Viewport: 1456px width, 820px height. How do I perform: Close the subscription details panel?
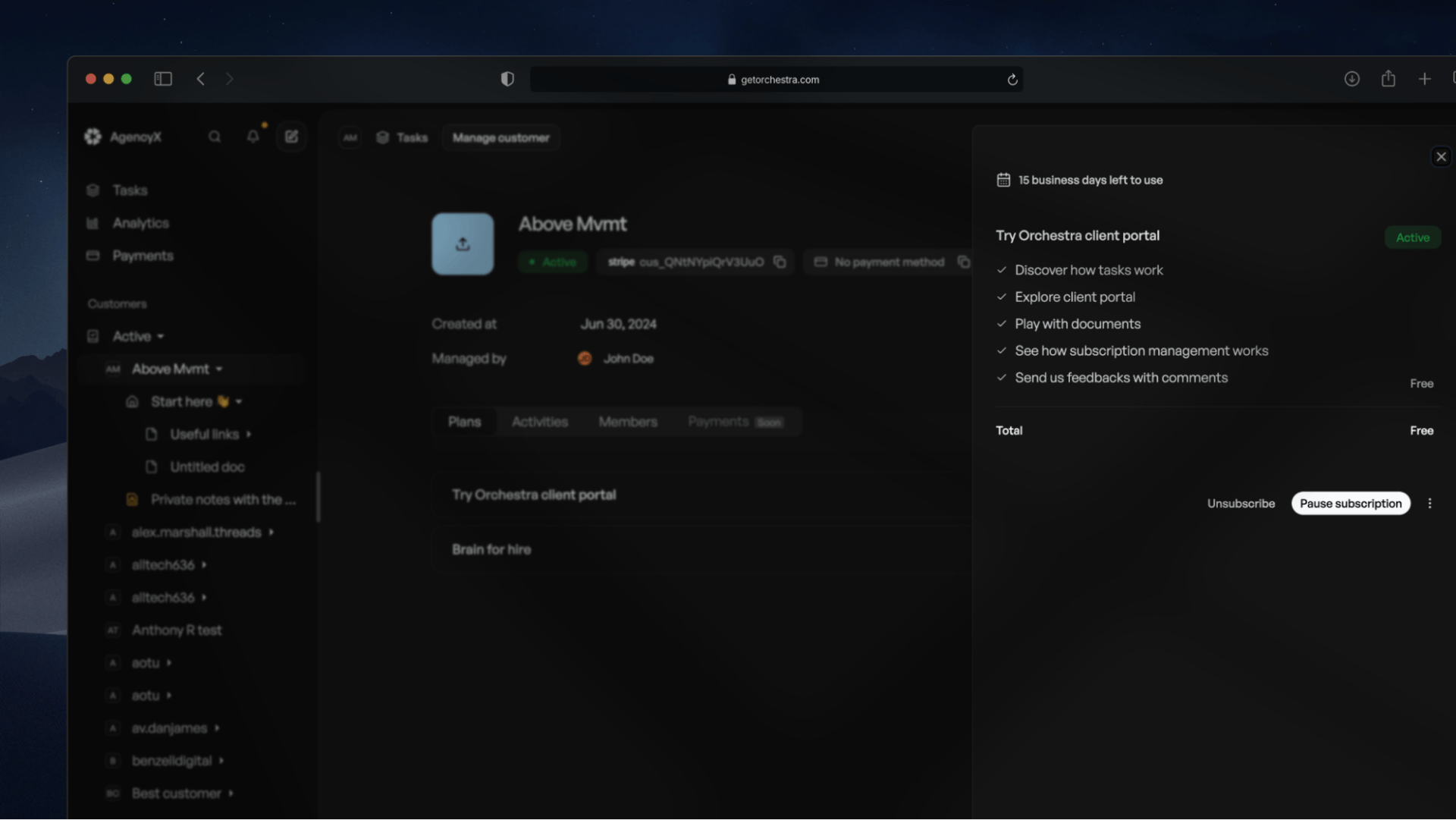(1441, 157)
